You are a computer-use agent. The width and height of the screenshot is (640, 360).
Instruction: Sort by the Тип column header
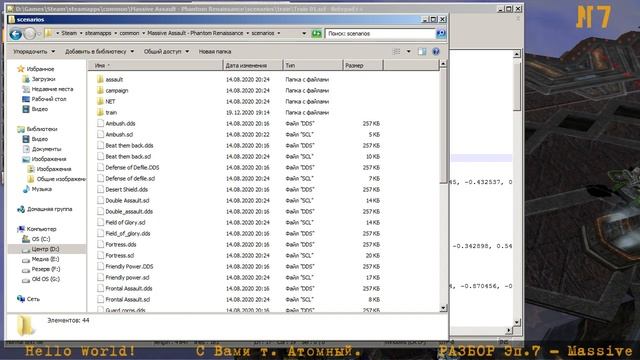[x=313, y=65]
